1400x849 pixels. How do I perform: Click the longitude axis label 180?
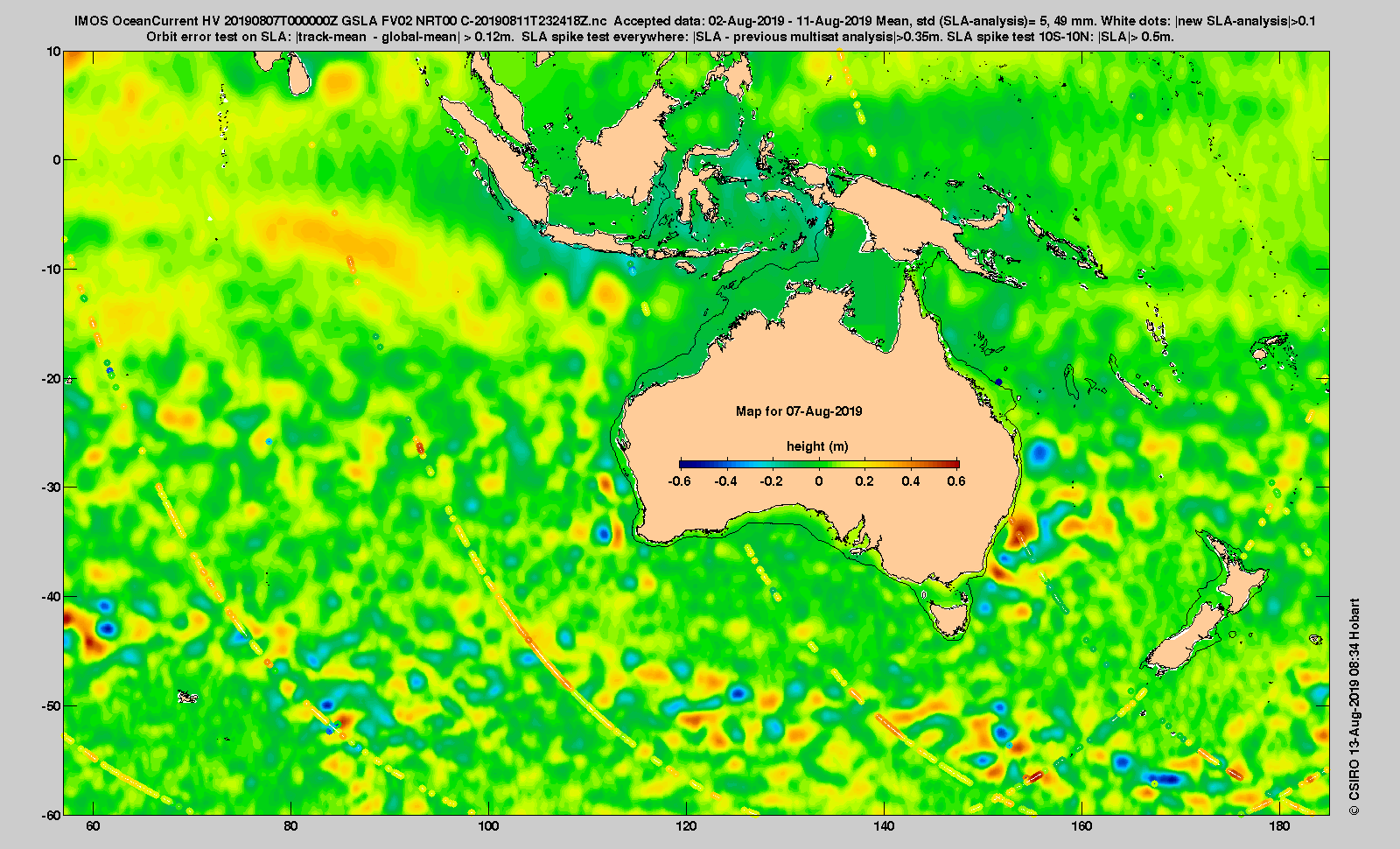[1280, 827]
